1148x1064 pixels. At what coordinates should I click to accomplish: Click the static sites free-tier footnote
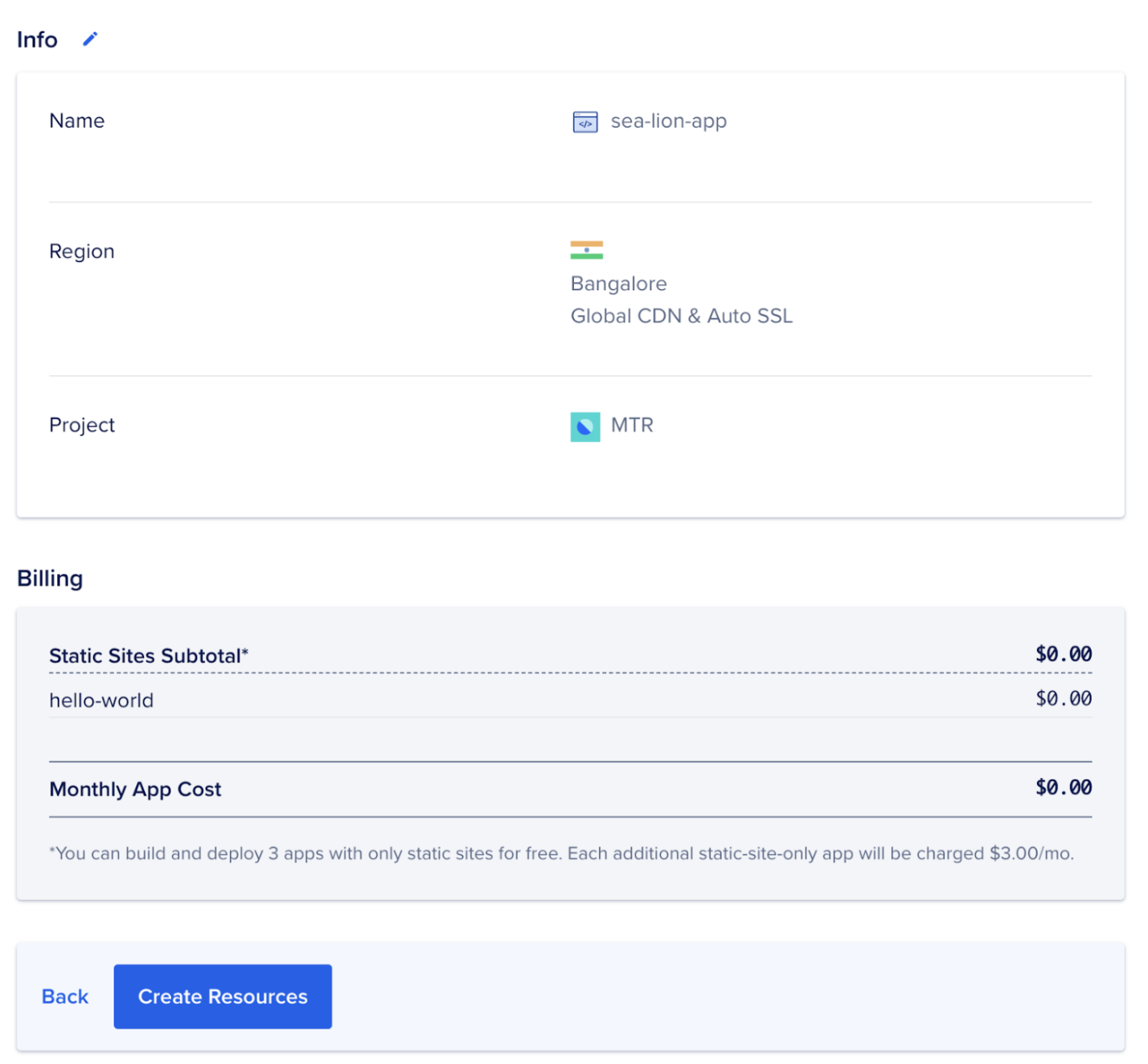click(x=561, y=853)
